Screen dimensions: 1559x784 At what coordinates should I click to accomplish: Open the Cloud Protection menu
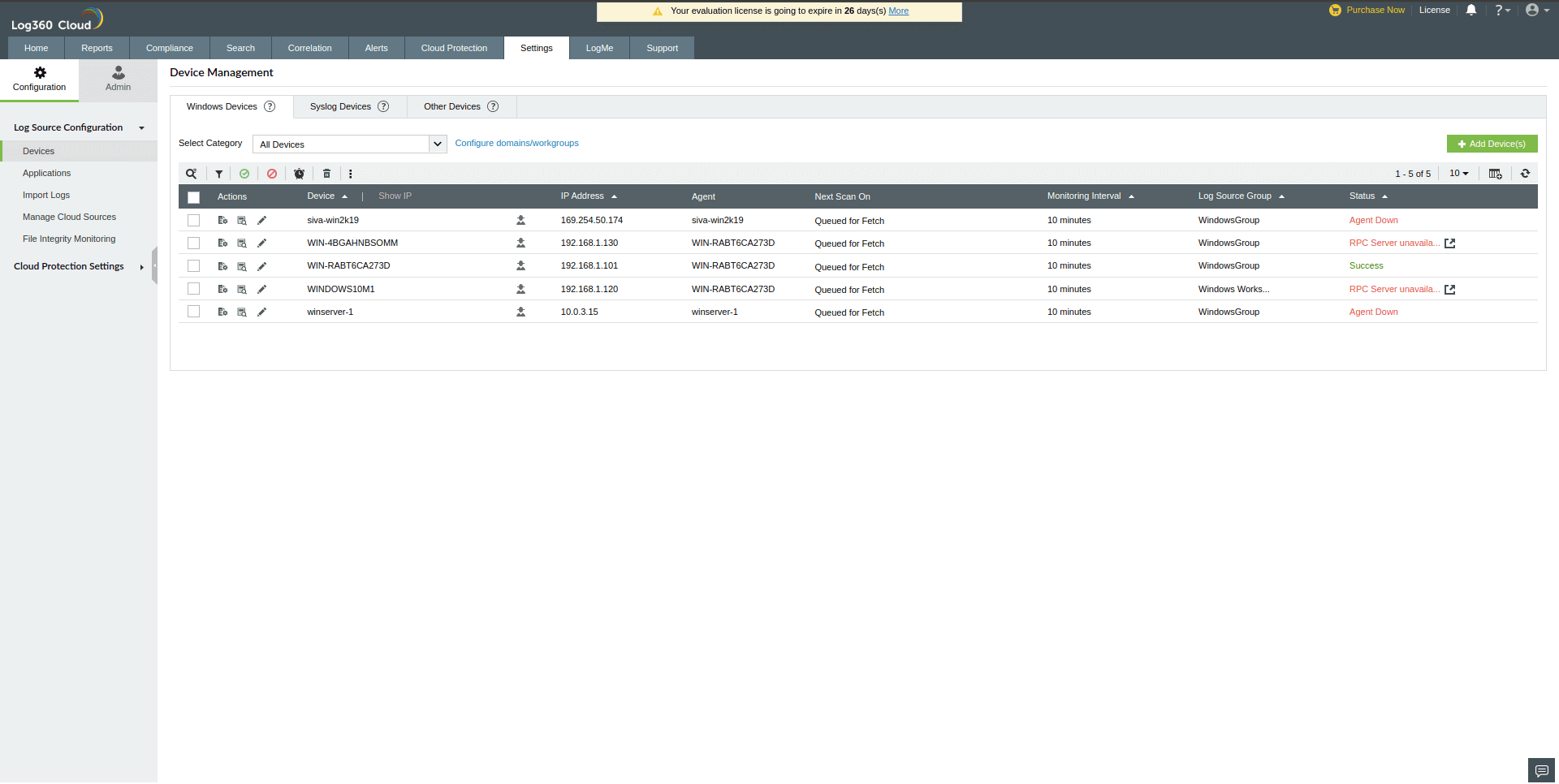coord(454,48)
